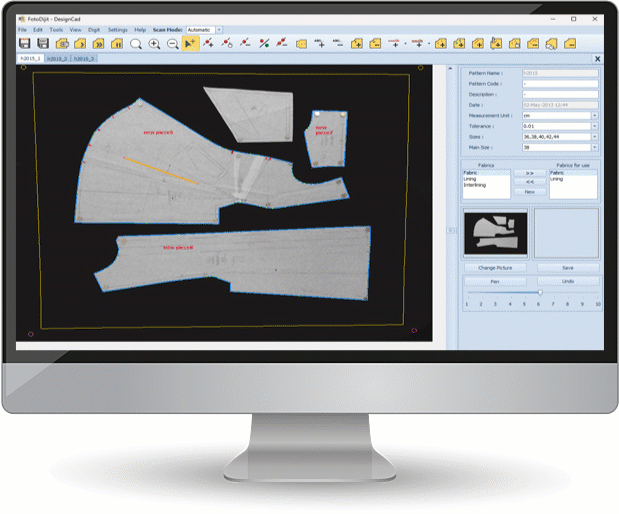Open the Digit menu

pyautogui.click(x=94, y=30)
